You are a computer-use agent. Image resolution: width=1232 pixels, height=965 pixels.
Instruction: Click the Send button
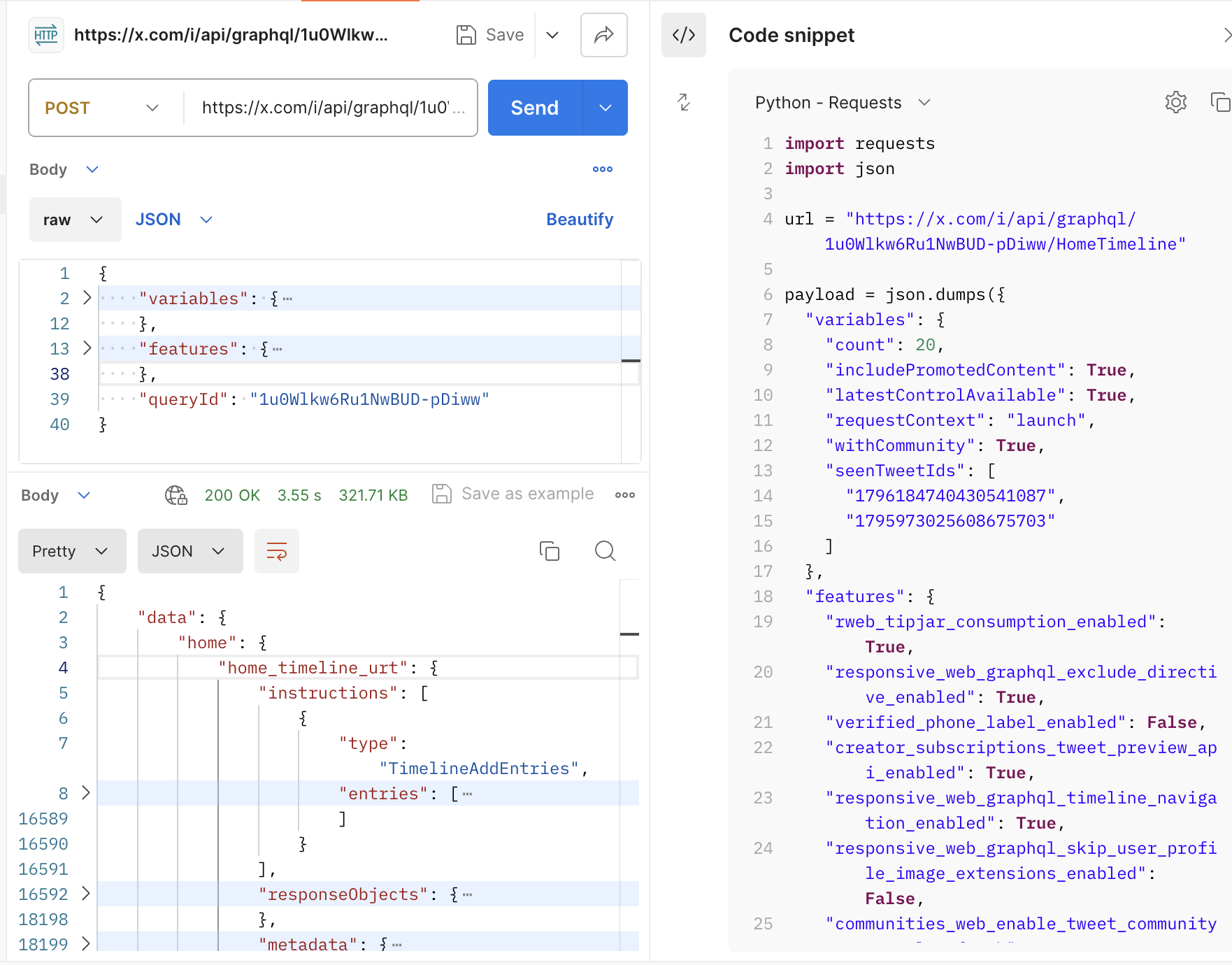tap(534, 108)
